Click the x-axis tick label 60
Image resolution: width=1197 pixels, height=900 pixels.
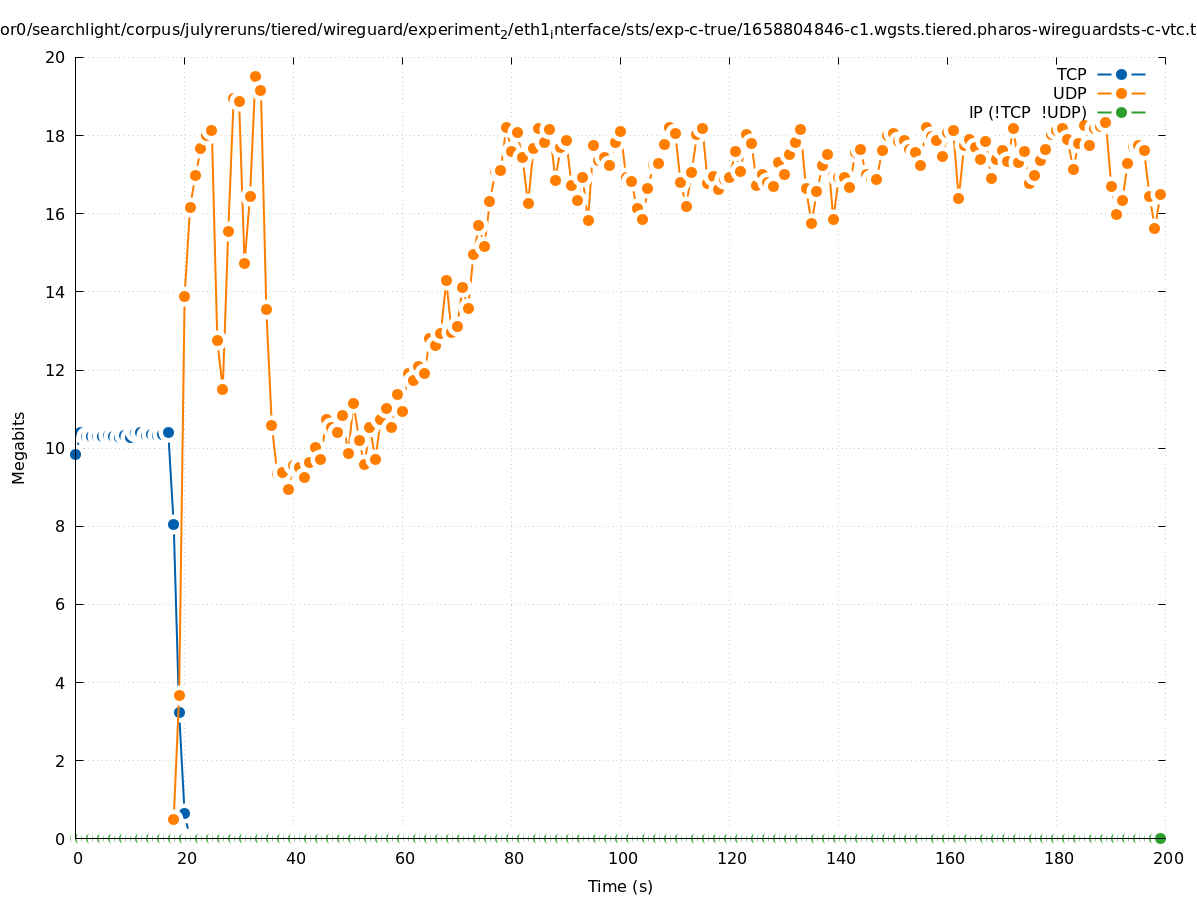(x=404, y=858)
